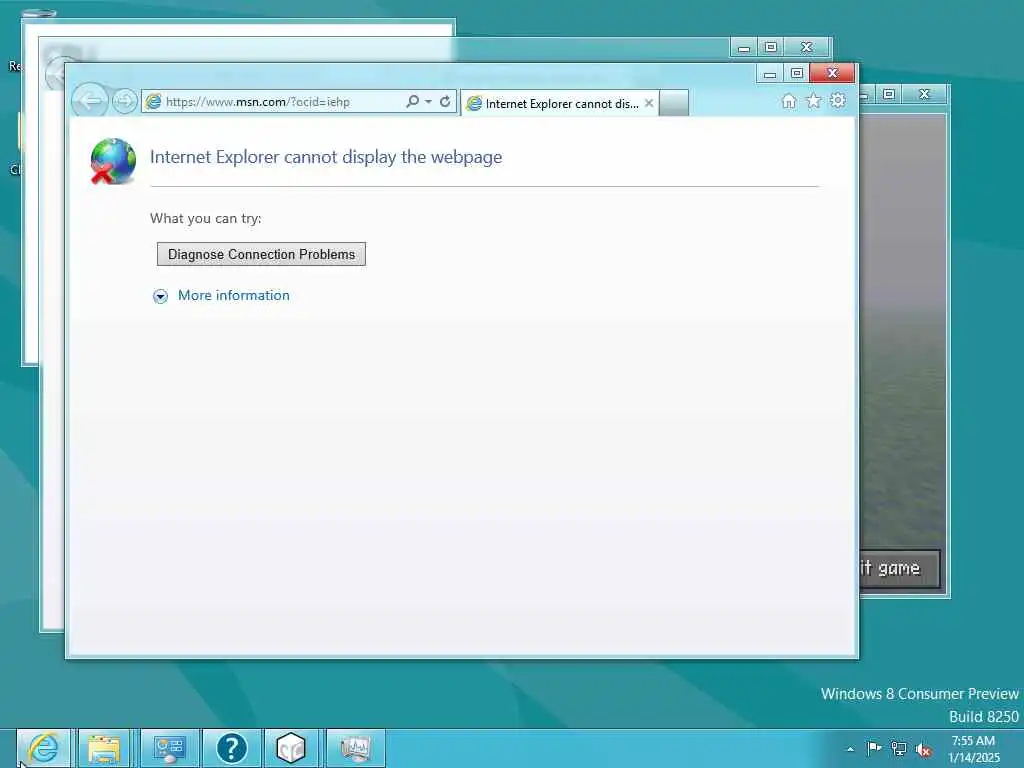1024x768 pixels.
Task: Click the 'it game' button in game window
Action: [x=899, y=569]
